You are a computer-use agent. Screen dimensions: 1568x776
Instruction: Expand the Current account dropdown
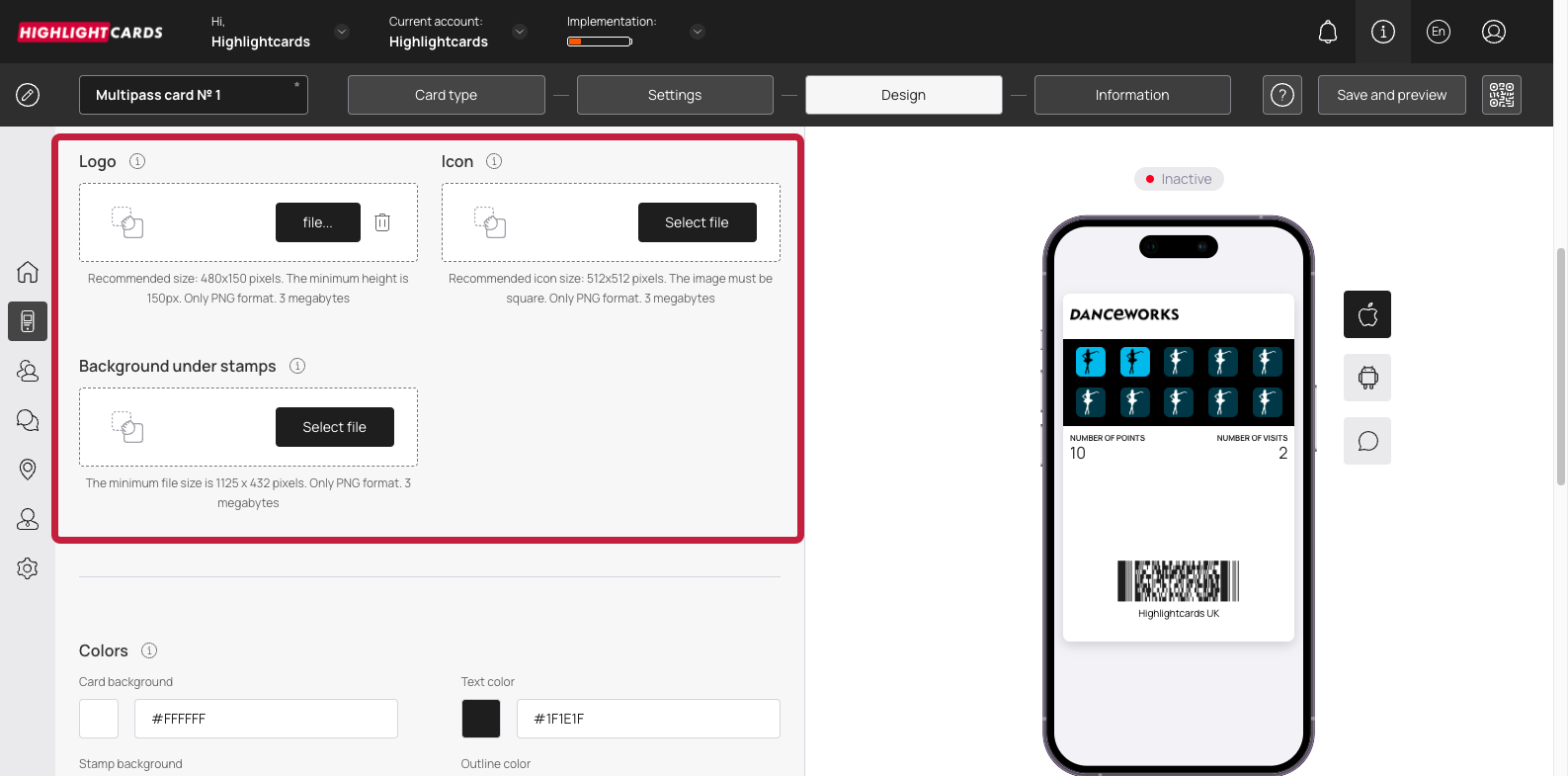(x=520, y=32)
